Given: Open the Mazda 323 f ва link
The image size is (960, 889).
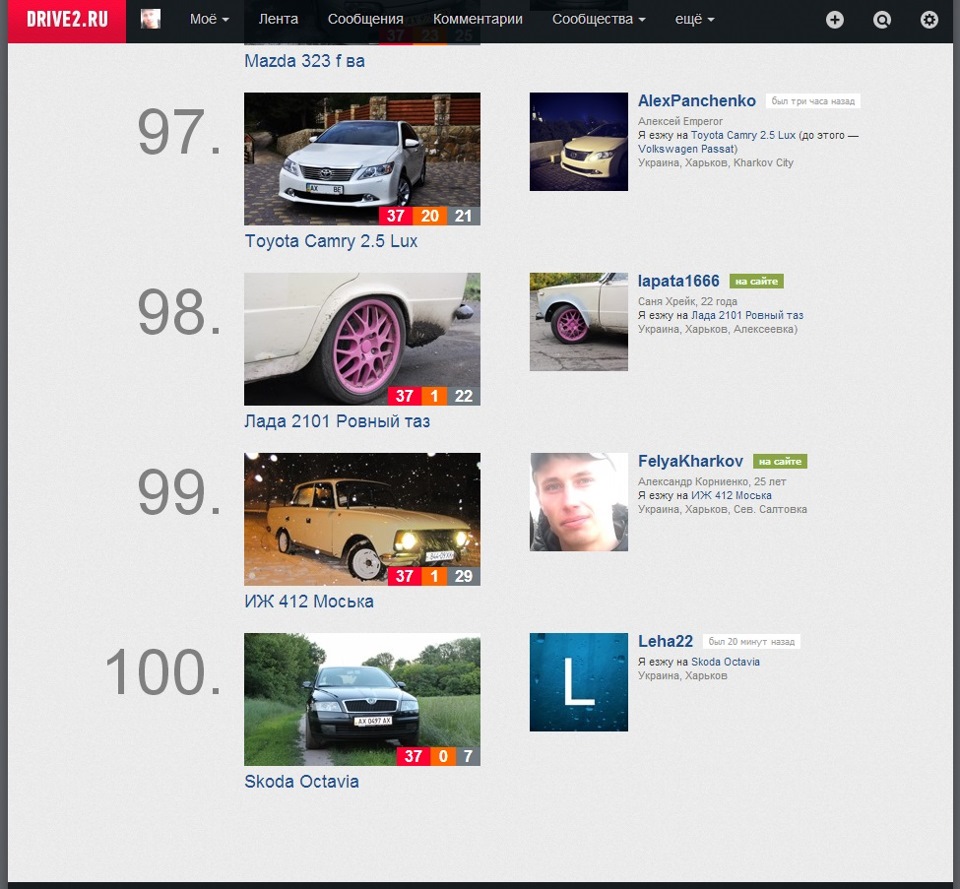Looking at the screenshot, I should click(x=304, y=61).
